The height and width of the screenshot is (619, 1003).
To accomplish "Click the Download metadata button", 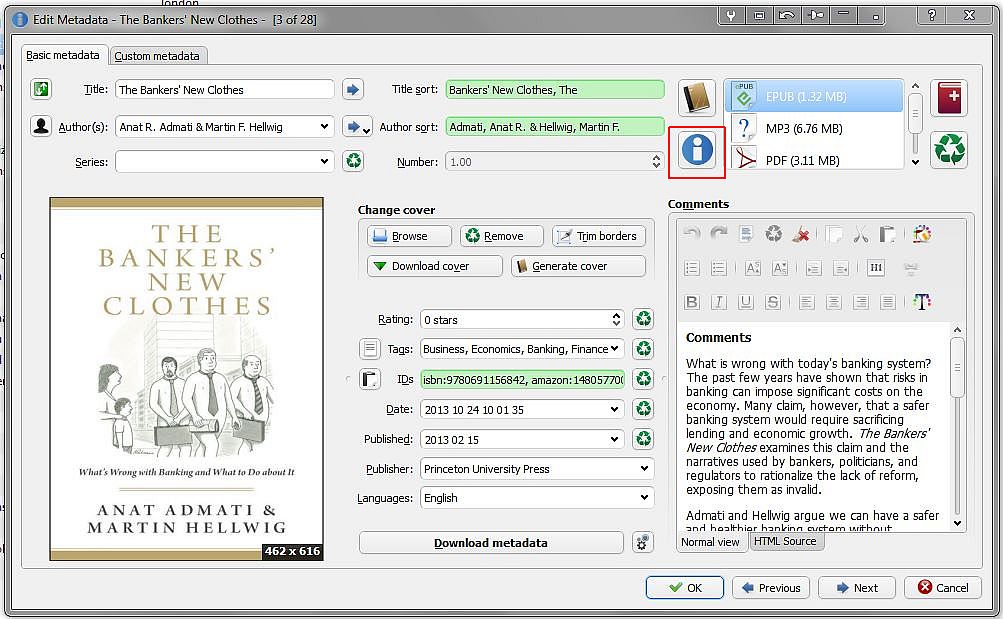I will (x=490, y=543).
